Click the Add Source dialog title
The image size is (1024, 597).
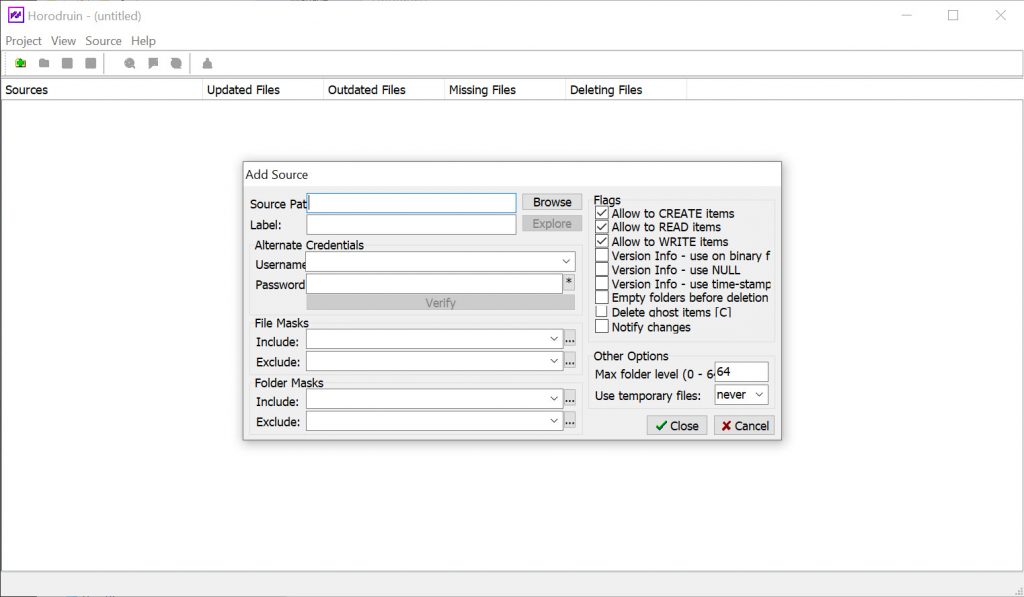point(277,174)
